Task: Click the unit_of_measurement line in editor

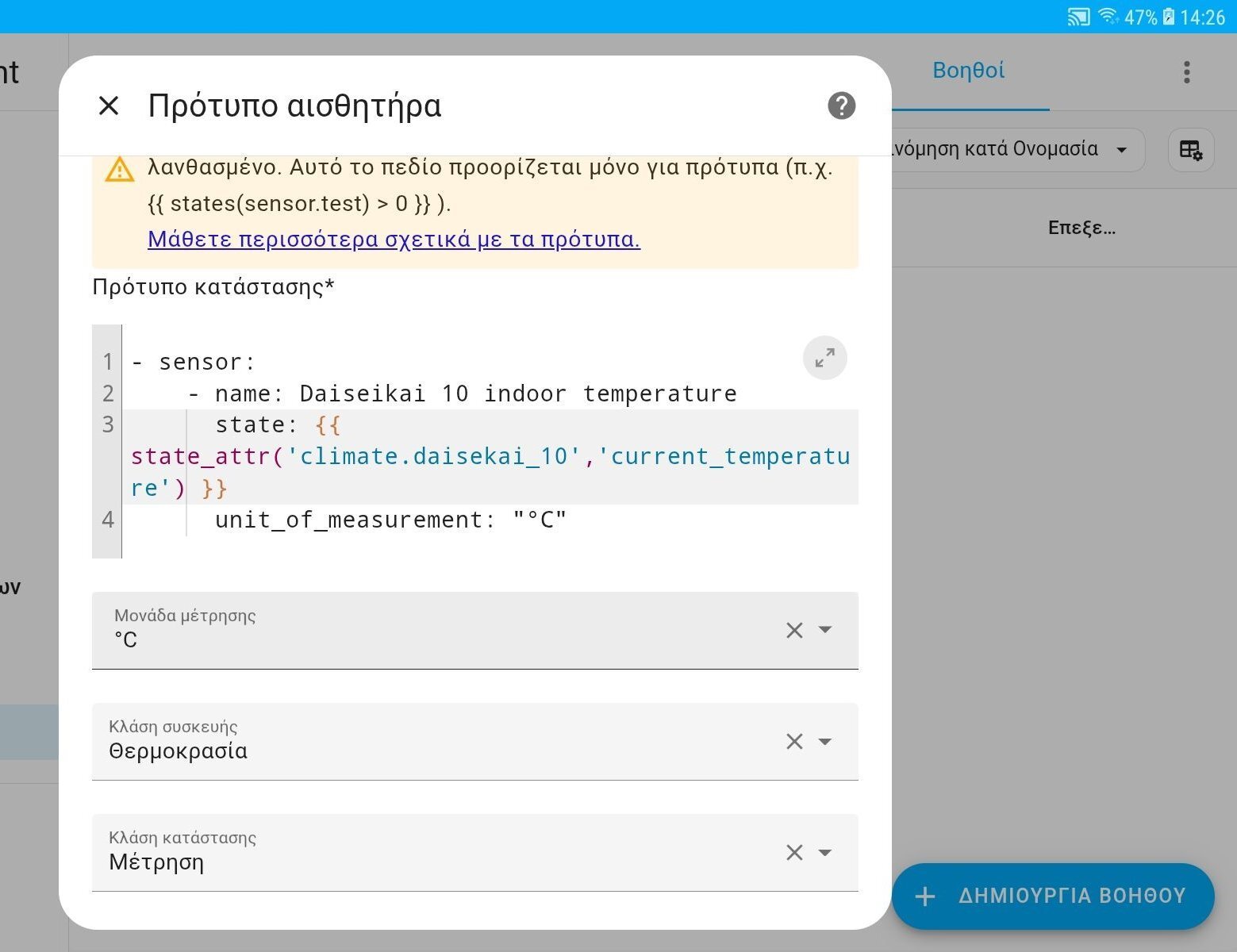Action: tap(390, 520)
